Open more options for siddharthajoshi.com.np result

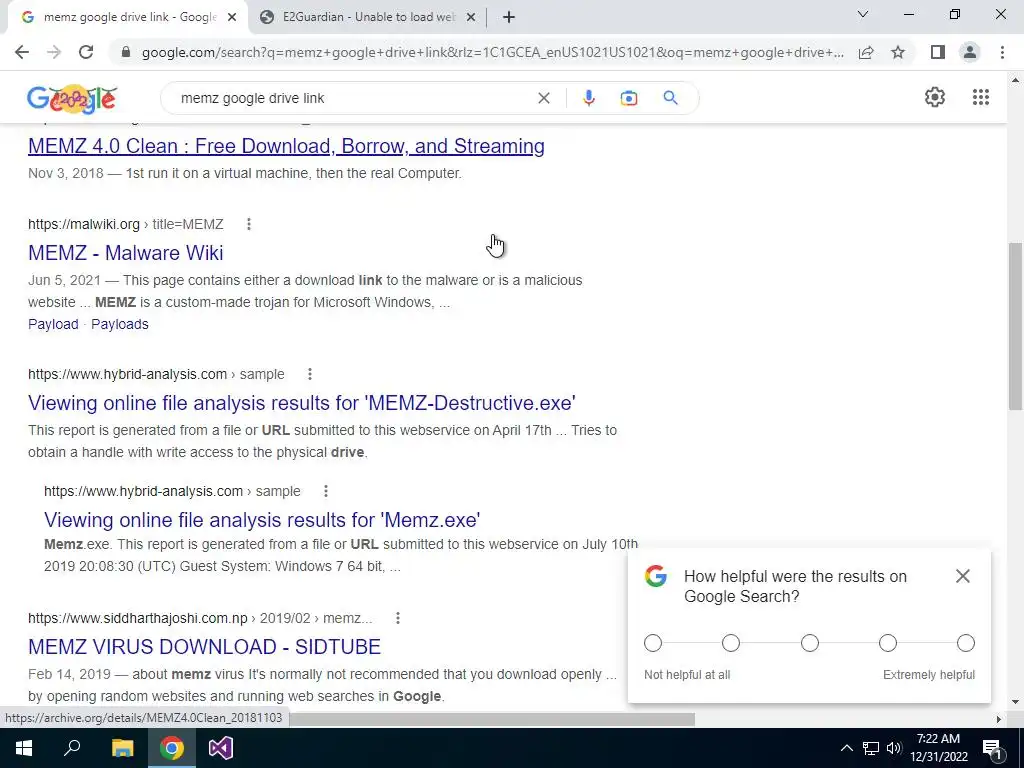tap(397, 618)
